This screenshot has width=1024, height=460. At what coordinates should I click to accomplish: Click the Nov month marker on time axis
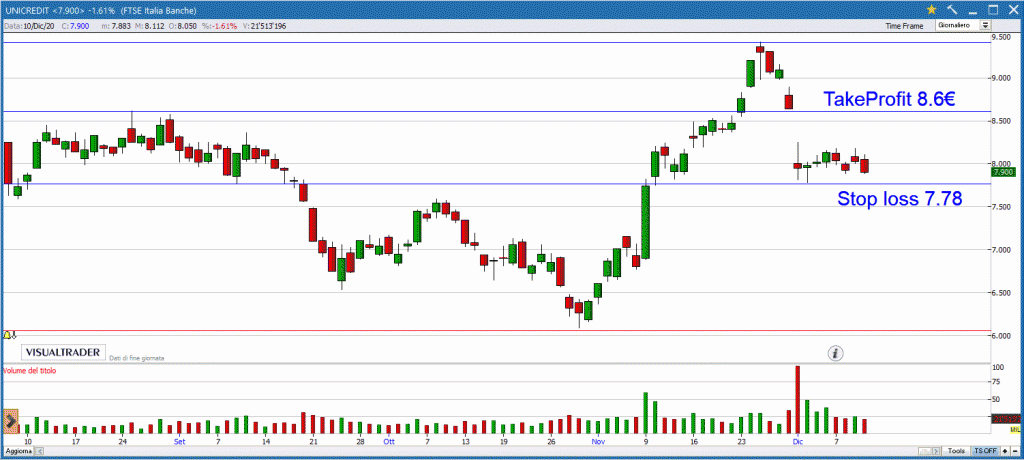[598, 442]
